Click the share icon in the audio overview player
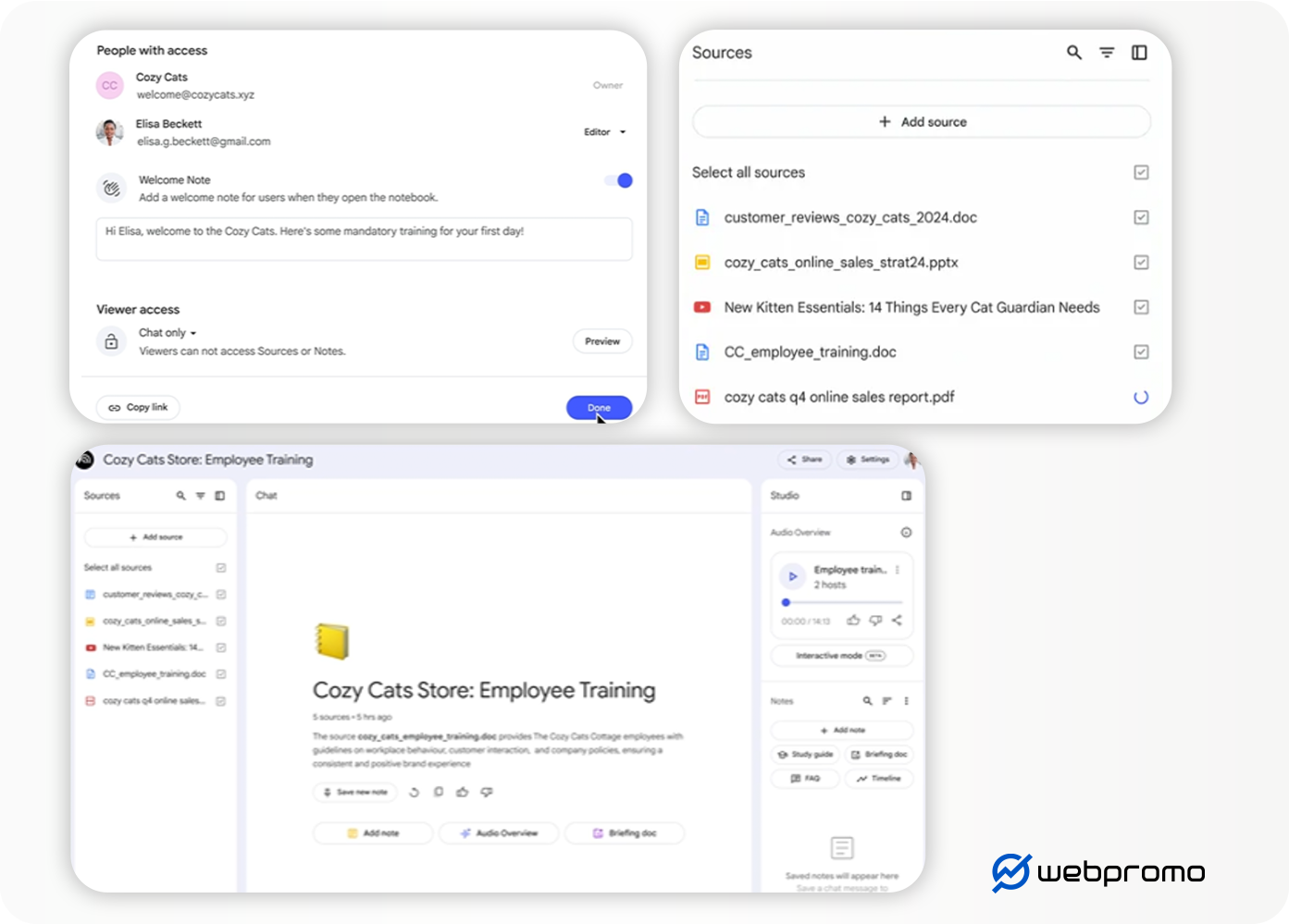Image resolution: width=1289 pixels, height=924 pixels. pos(897,621)
